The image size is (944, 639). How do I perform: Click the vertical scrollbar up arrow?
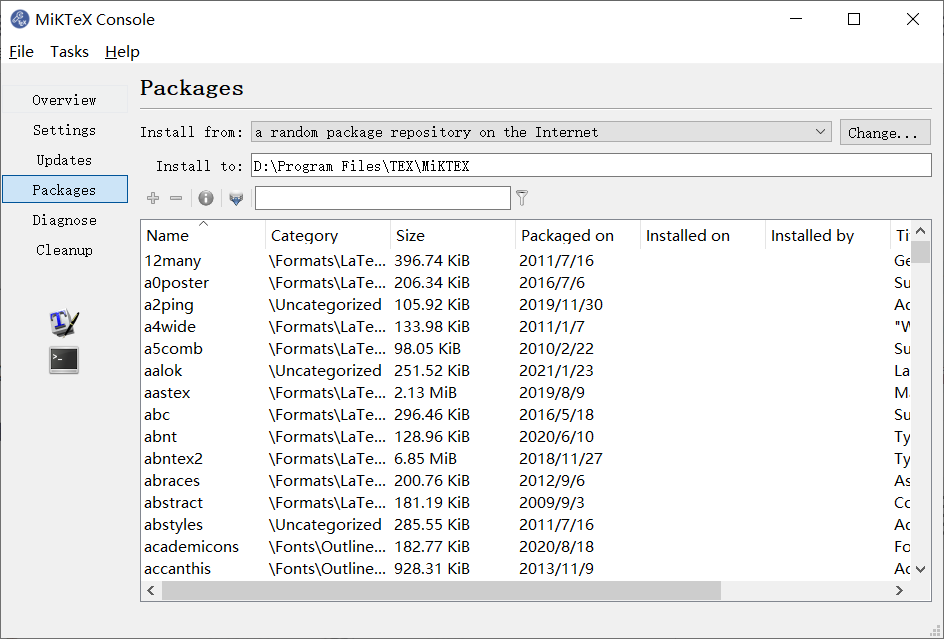921,231
